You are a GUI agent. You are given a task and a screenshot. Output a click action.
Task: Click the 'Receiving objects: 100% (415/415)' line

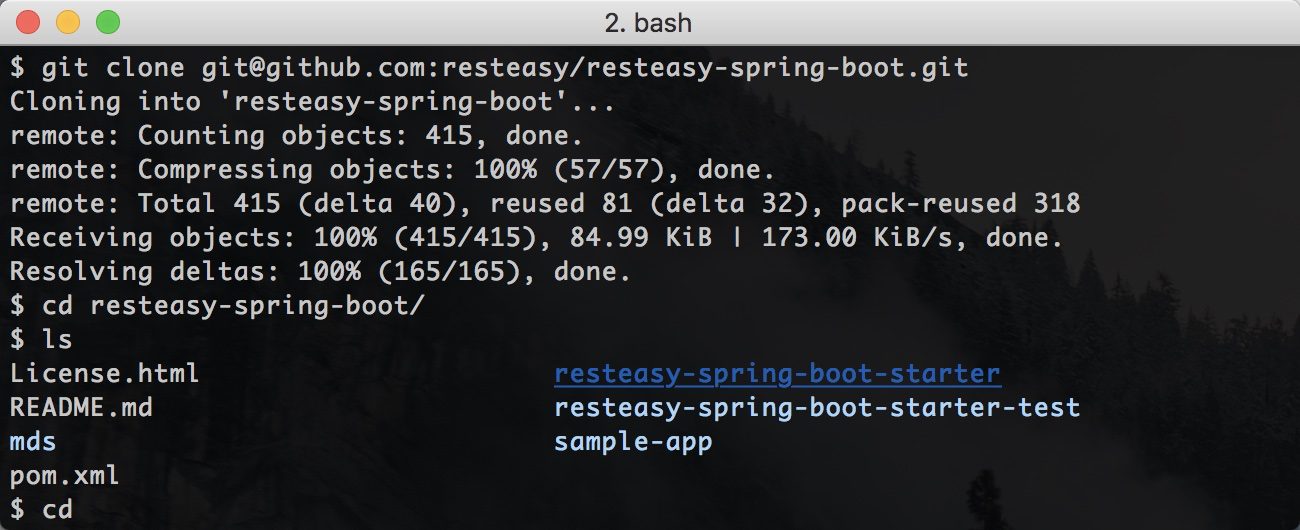pyautogui.click(x=537, y=238)
